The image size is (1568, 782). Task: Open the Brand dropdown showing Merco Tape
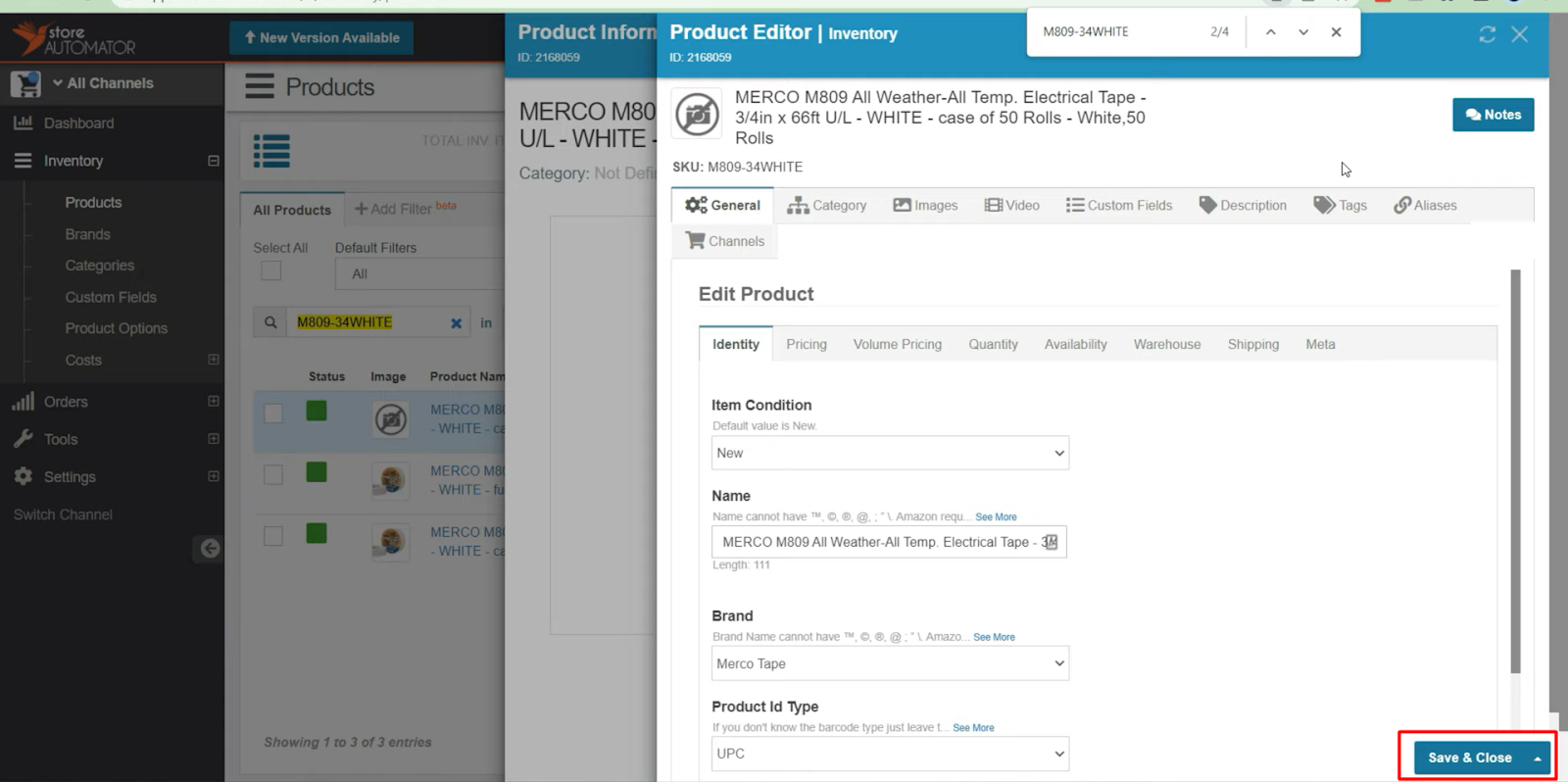(x=890, y=663)
